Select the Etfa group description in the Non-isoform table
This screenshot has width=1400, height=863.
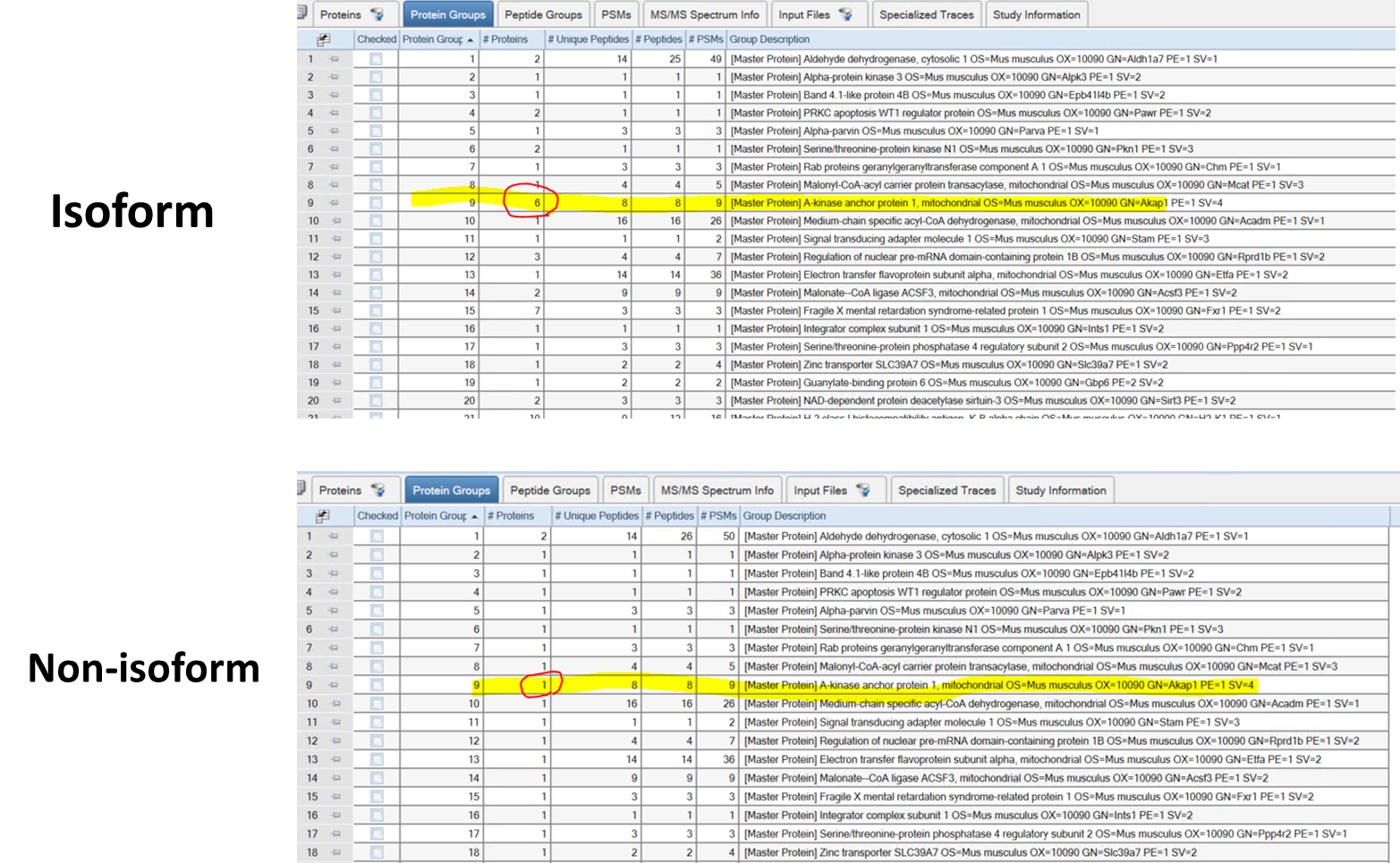(x=1032, y=759)
